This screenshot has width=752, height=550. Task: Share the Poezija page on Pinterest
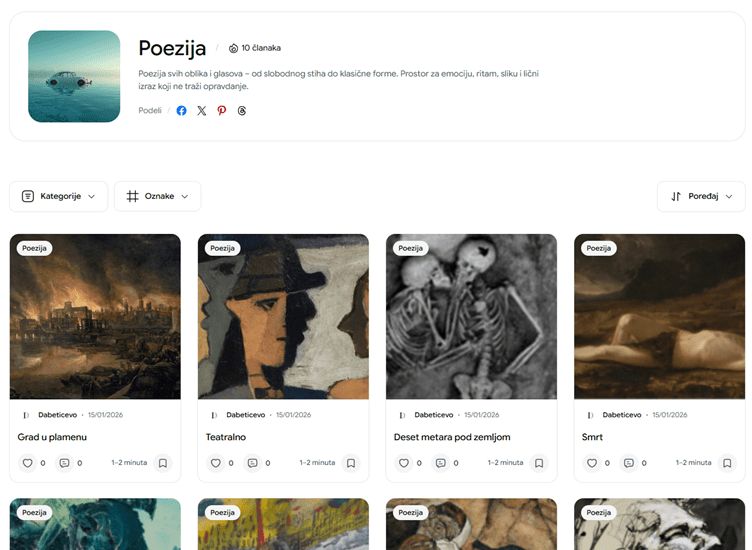(x=222, y=111)
